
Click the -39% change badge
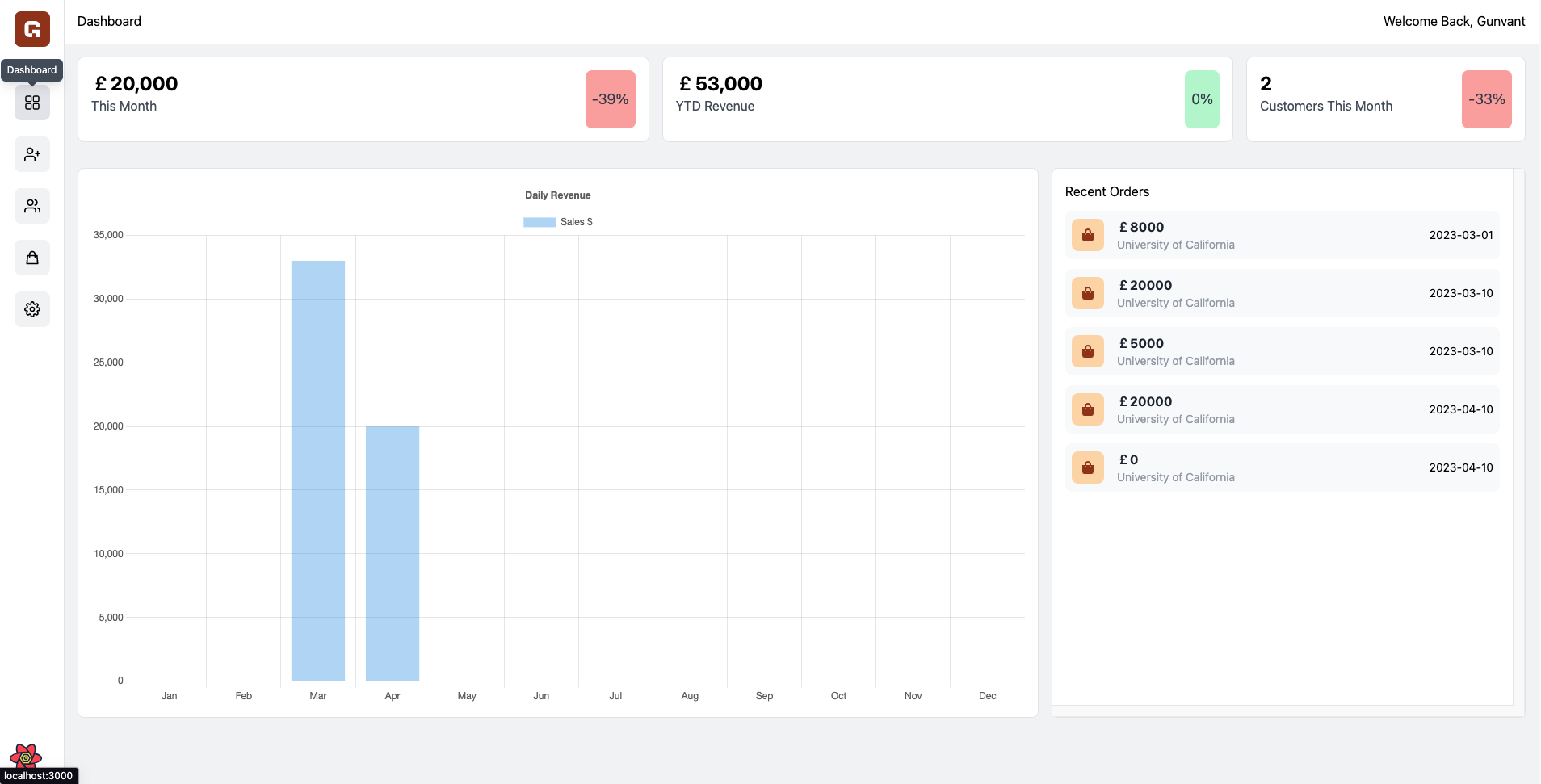(611, 99)
